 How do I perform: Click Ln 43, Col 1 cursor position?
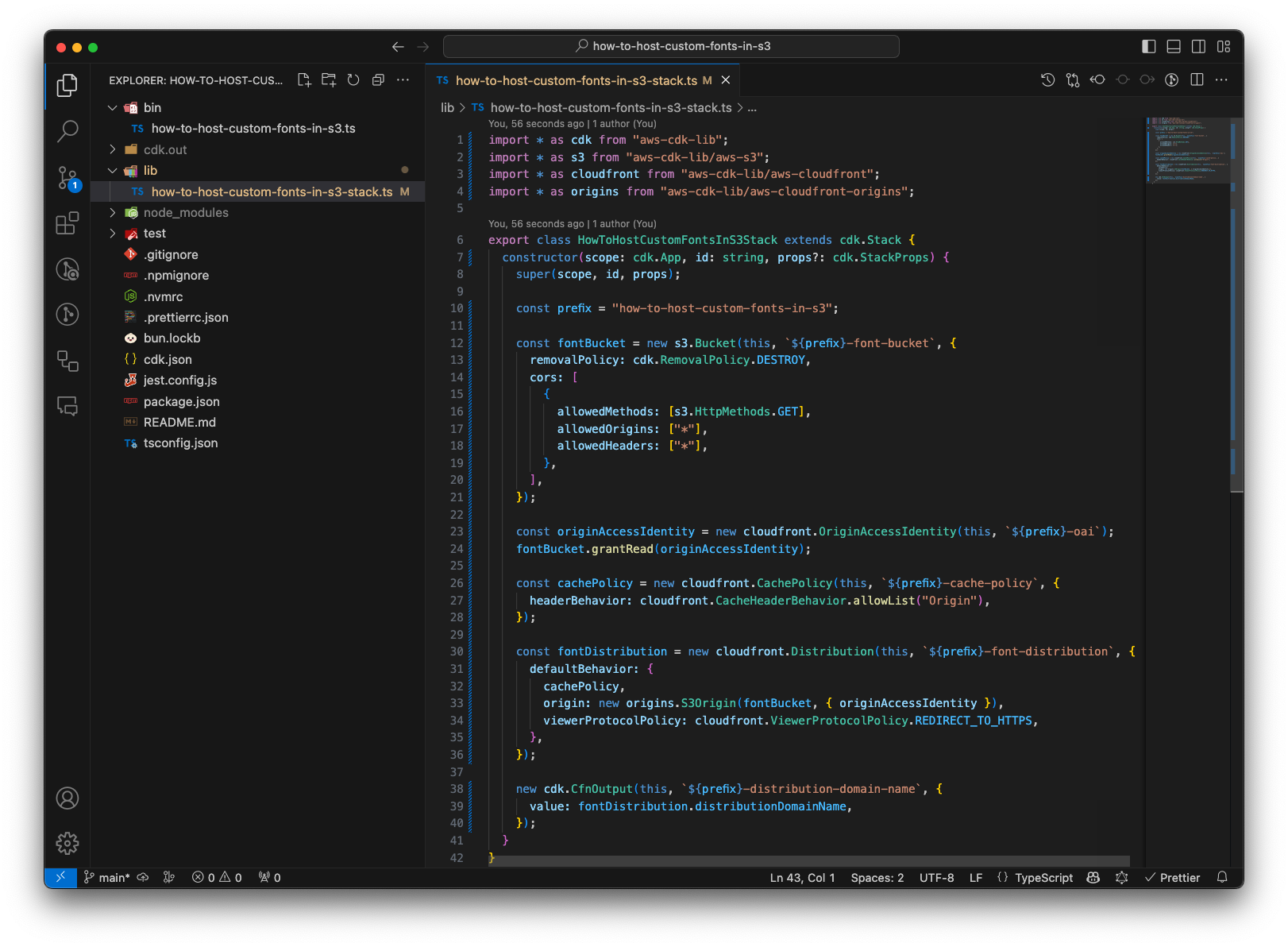pos(802,877)
